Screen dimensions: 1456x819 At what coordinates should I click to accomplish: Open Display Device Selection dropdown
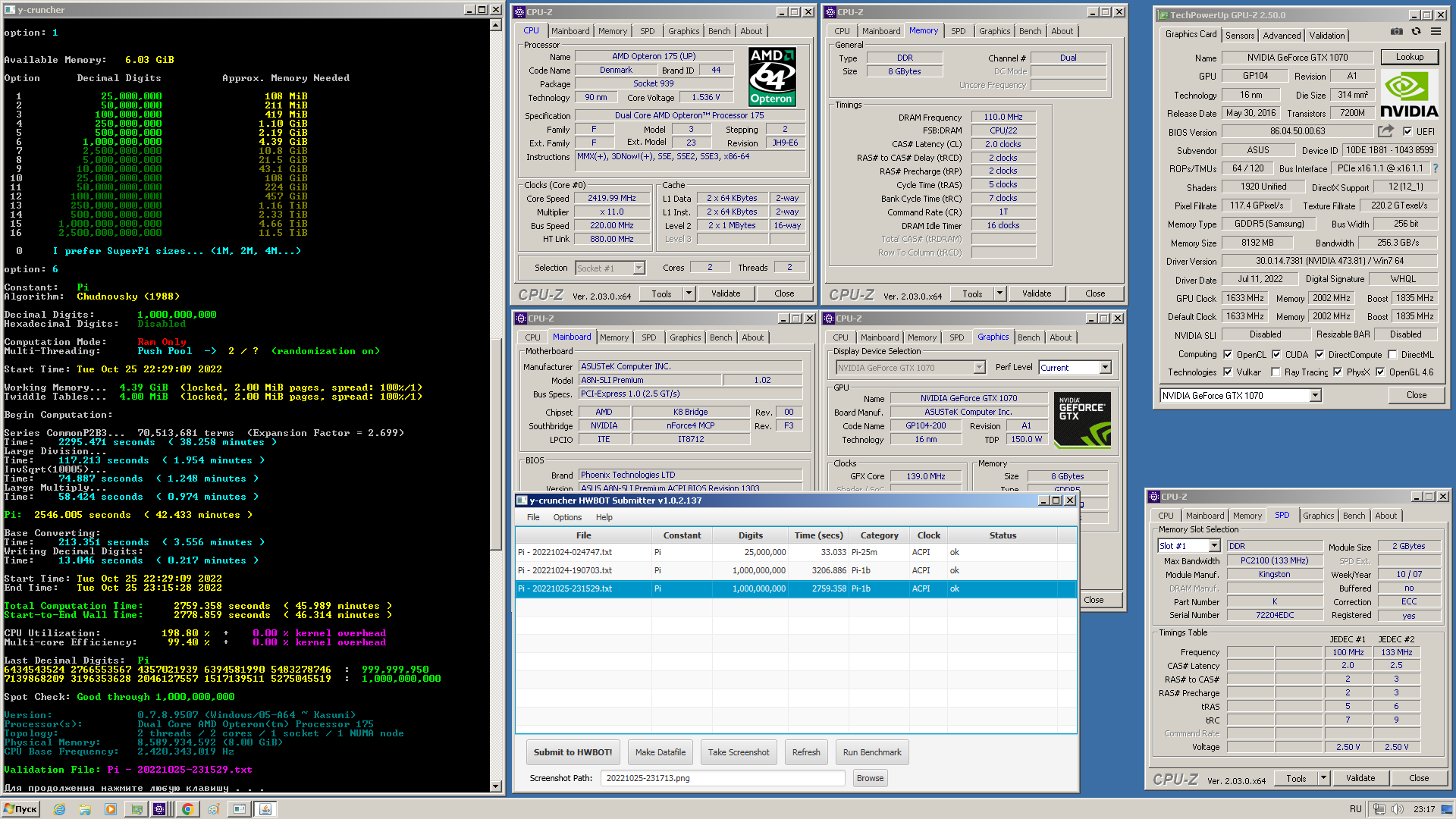tap(979, 367)
